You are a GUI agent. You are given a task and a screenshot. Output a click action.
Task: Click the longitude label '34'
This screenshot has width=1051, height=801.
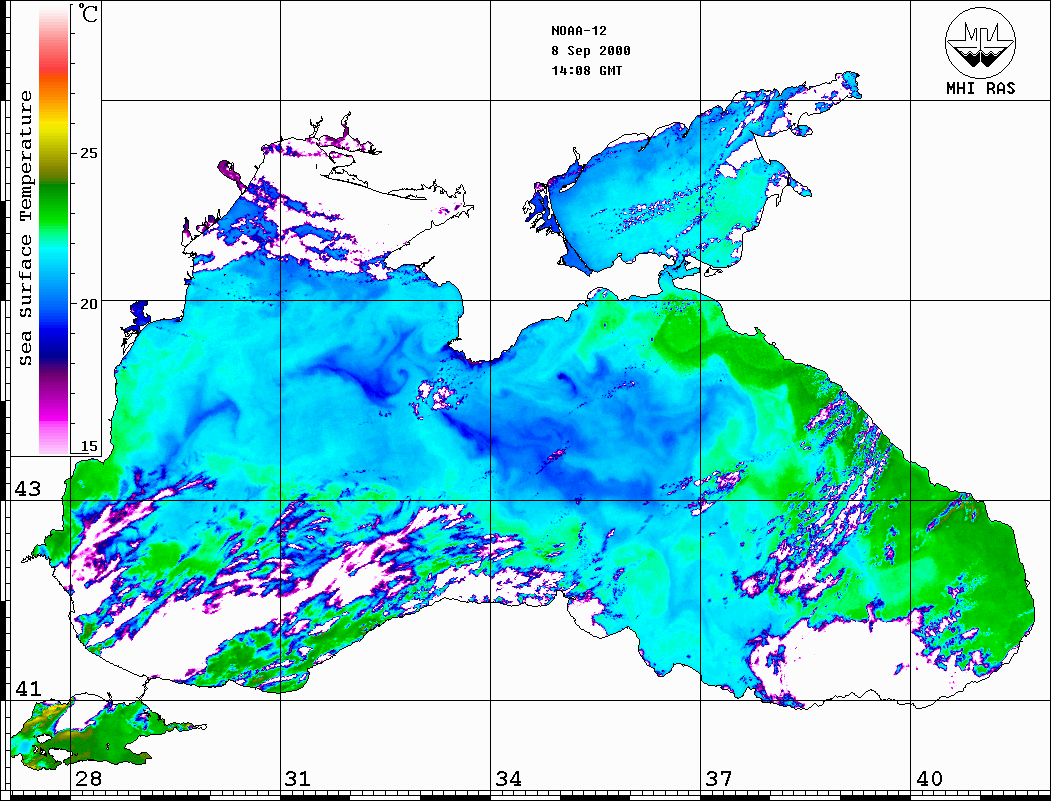pos(508,778)
